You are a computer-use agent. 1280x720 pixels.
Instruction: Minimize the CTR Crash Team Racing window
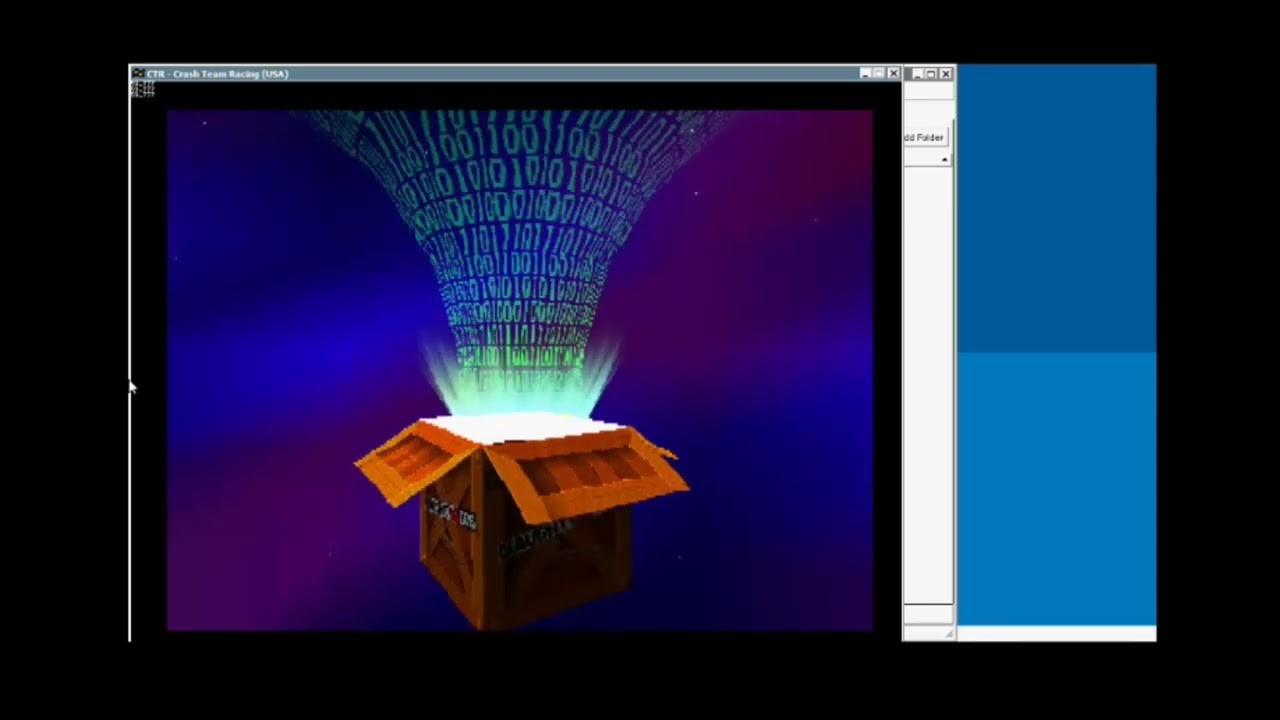[865, 74]
